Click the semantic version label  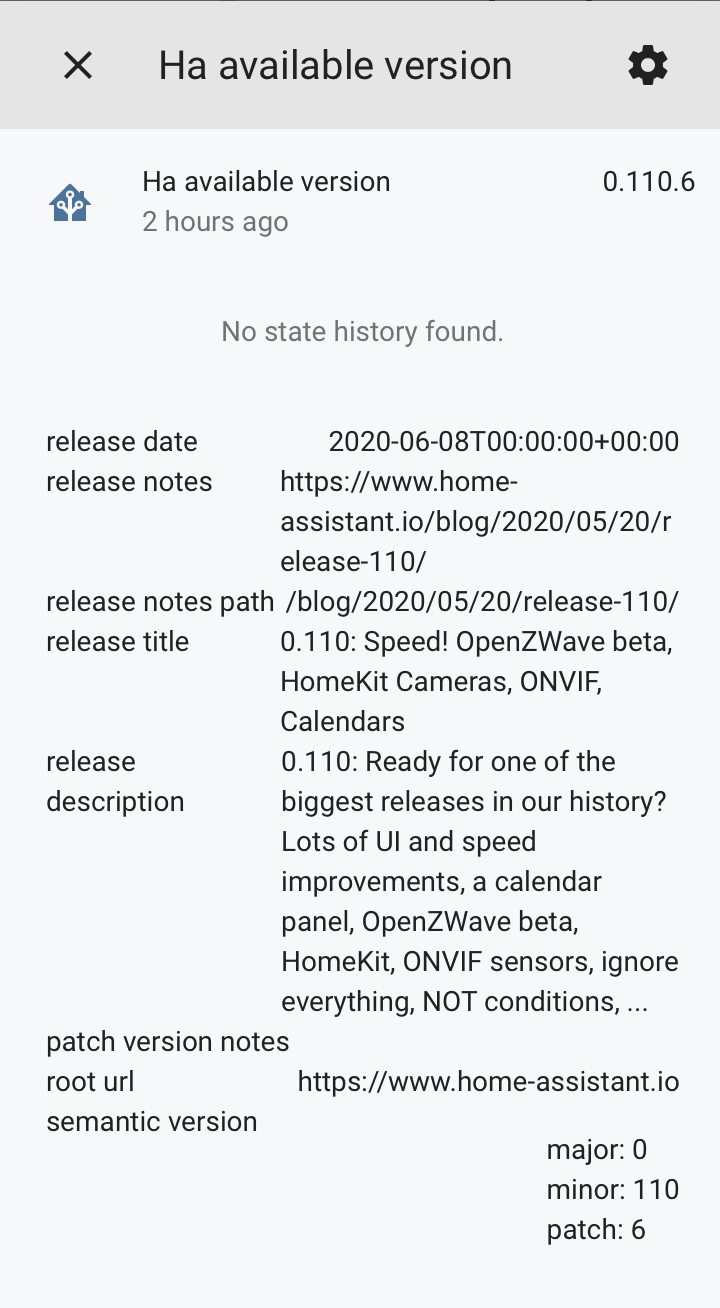(152, 1122)
